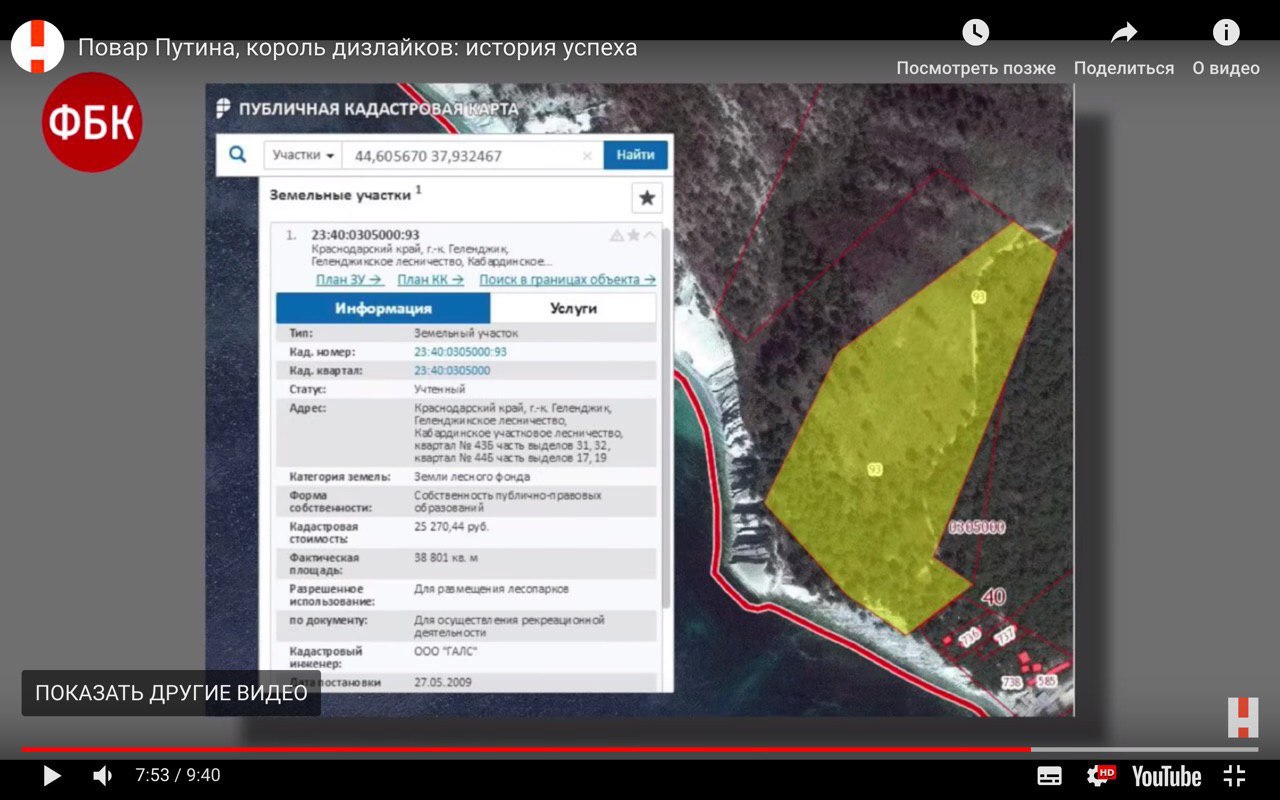This screenshot has width=1280, height=800.
Task: Click the status value 'Учтенный'
Action: click(x=440, y=389)
